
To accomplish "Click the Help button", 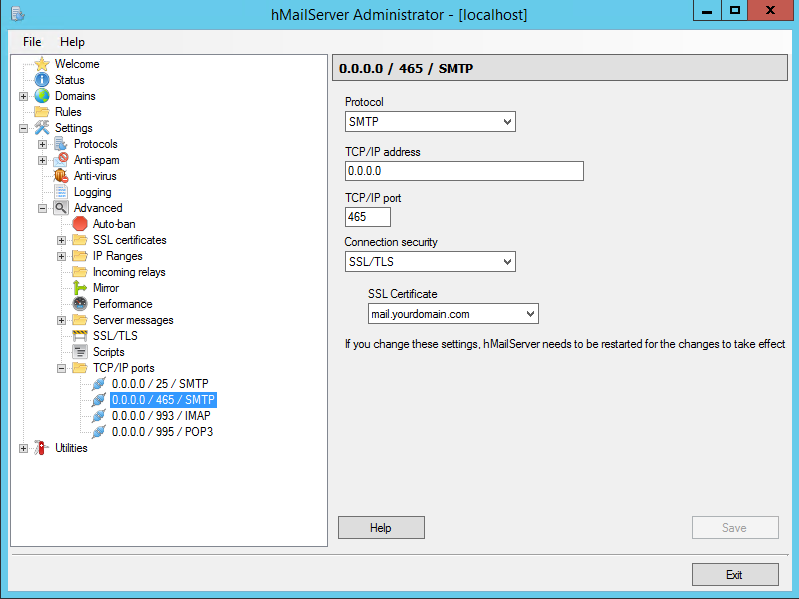I will 381,528.
